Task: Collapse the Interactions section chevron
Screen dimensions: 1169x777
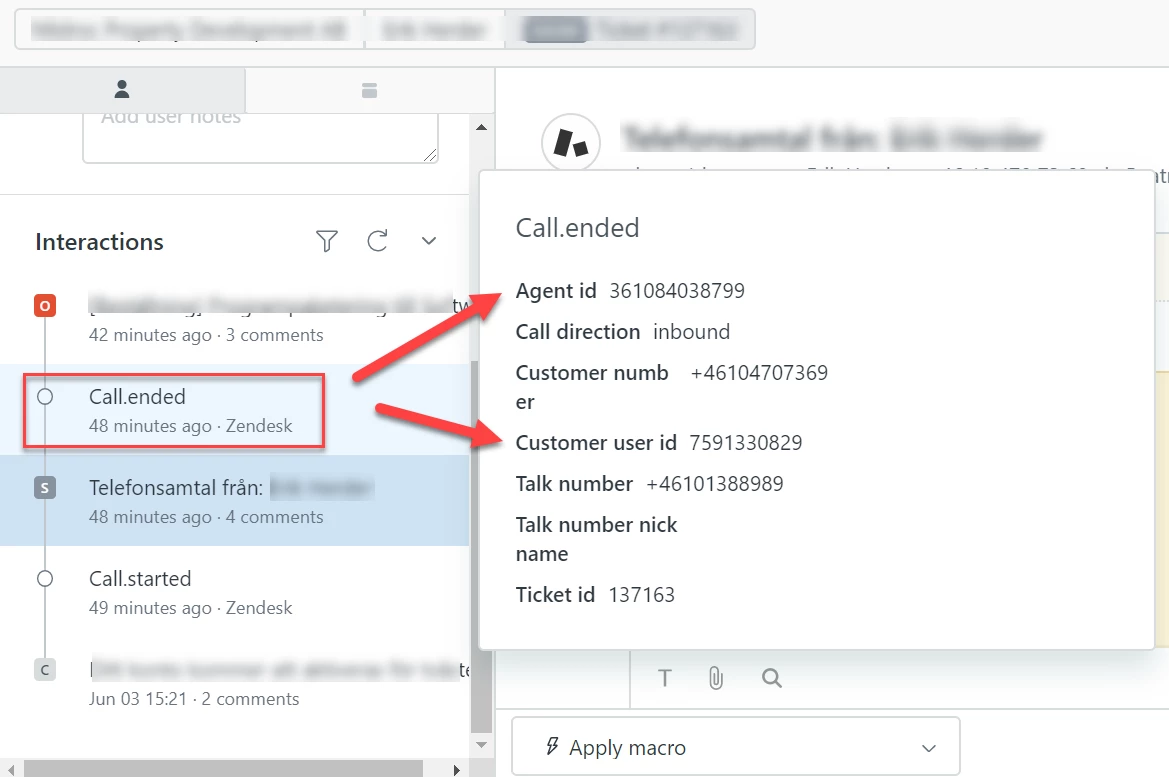Action: (x=429, y=241)
